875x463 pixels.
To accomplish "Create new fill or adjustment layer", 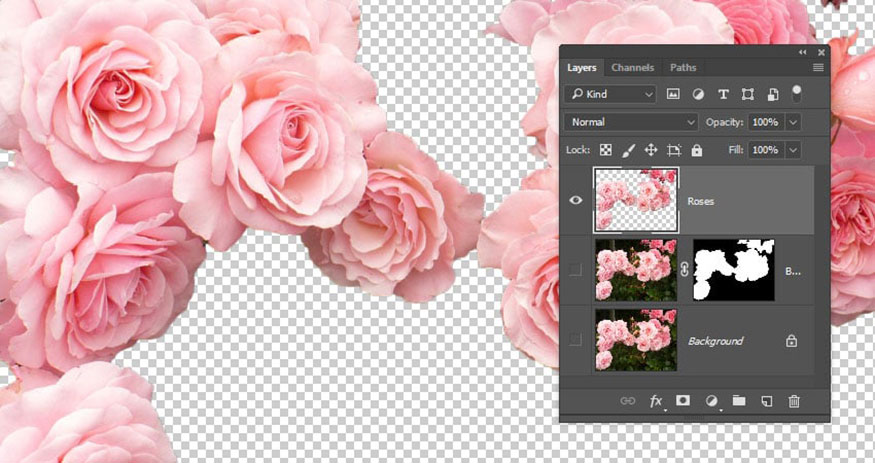I will (x=711, y=401).
